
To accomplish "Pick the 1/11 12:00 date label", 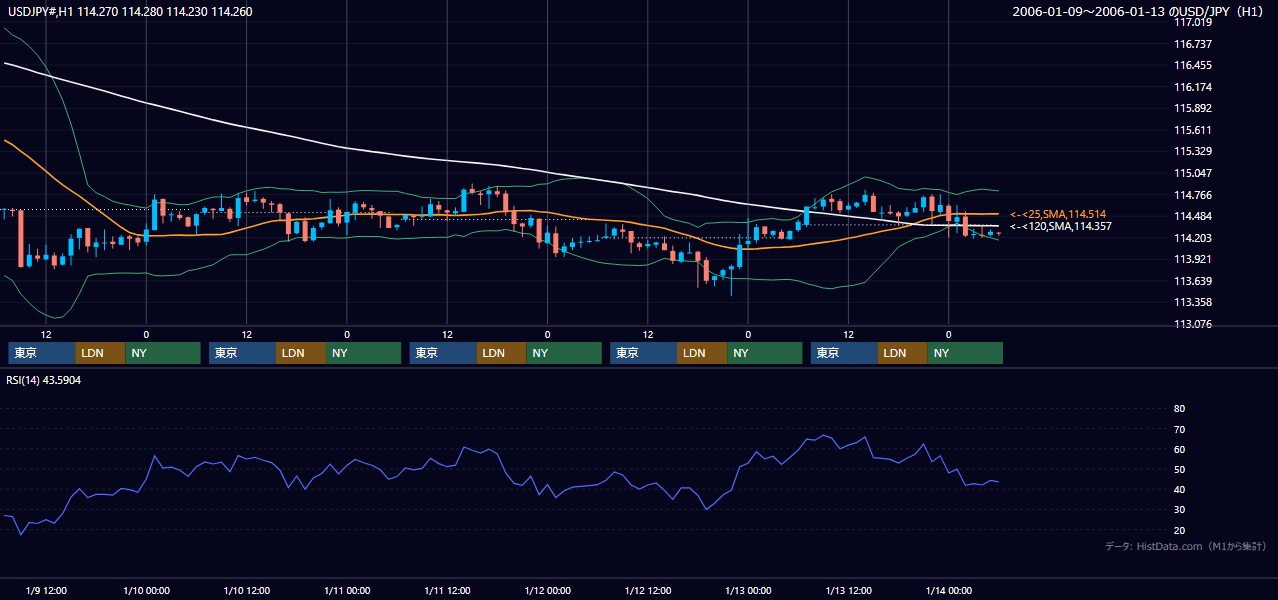I will click(447, 590).
